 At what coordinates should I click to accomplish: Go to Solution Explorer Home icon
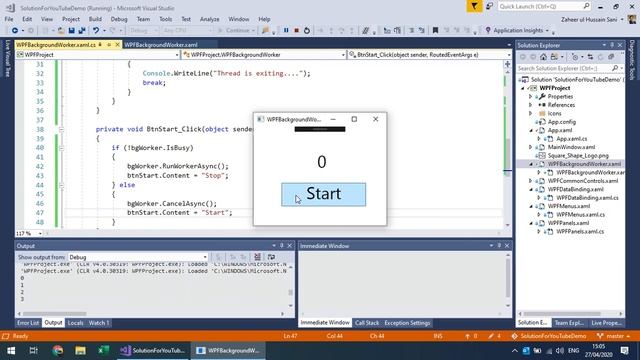543,57
